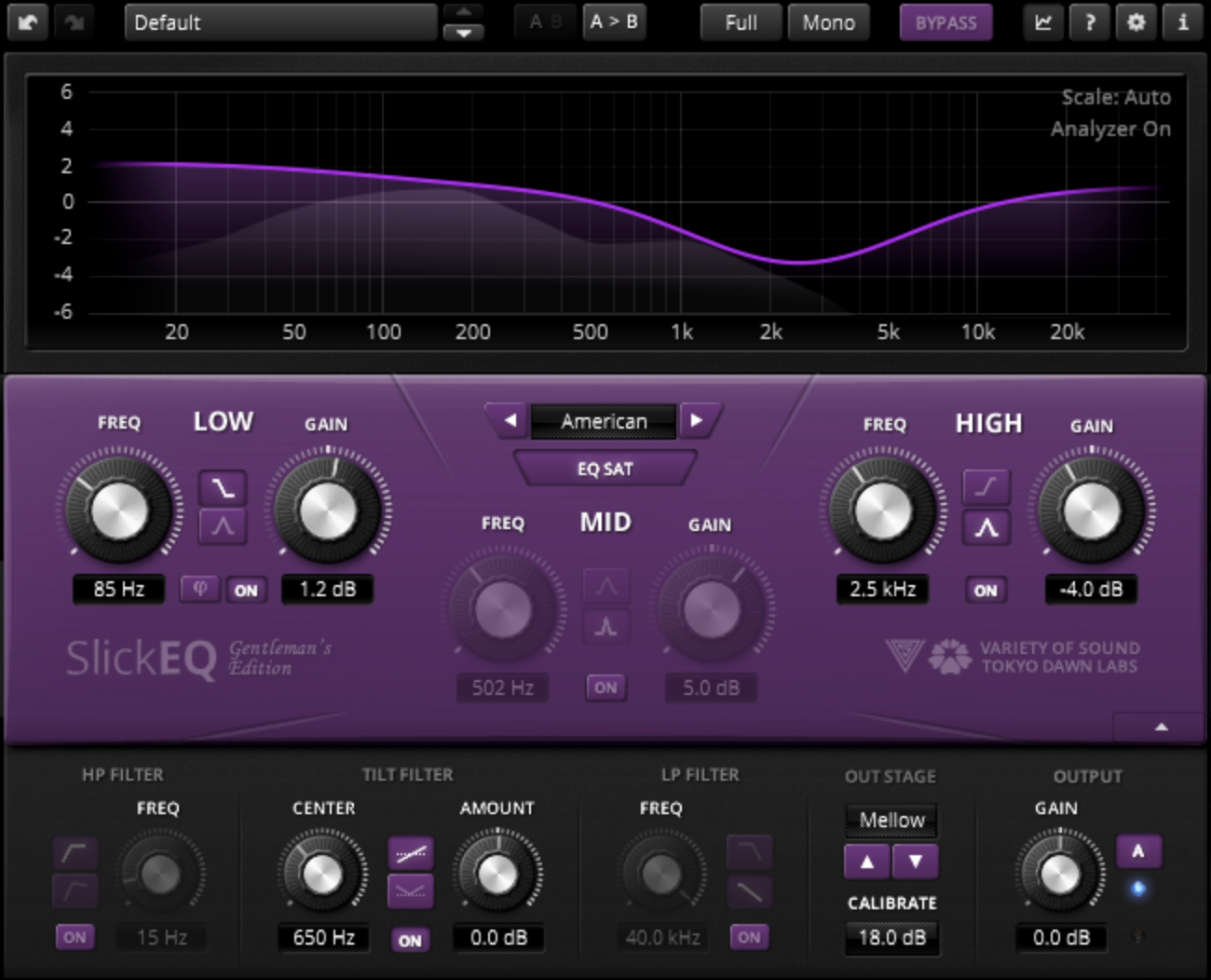
Task: Toggle the HIGH band ON button
Action: click(986, 590)
